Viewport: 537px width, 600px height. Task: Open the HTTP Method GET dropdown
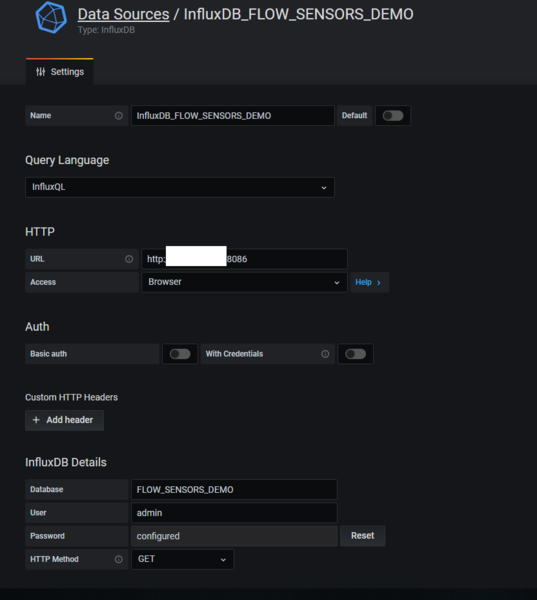click(183, 559)
